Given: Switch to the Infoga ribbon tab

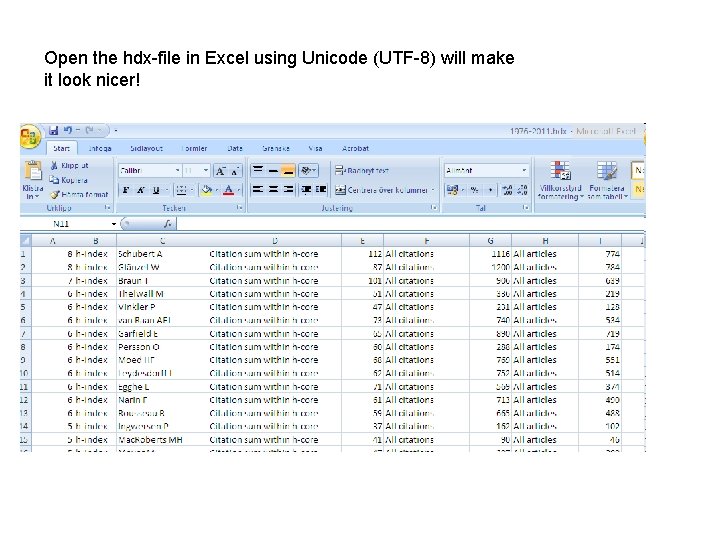Looking at the screenshot, I should (x=100, y=148).
